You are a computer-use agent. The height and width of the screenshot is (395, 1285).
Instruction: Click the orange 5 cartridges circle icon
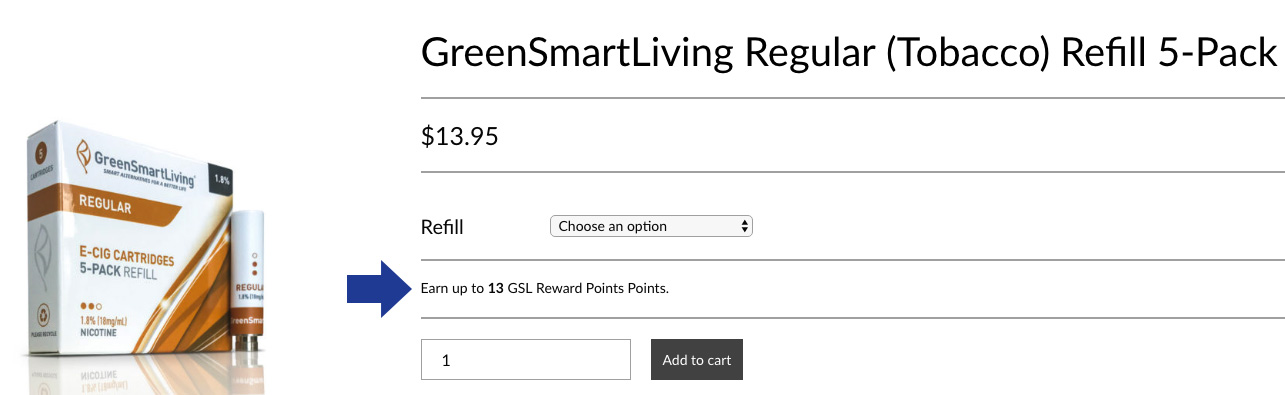[x=42, y=153]
